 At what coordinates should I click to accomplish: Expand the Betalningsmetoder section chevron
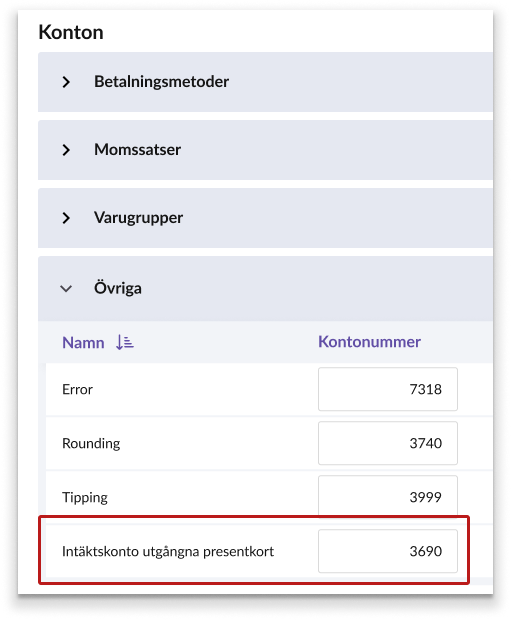click(66, 82)
